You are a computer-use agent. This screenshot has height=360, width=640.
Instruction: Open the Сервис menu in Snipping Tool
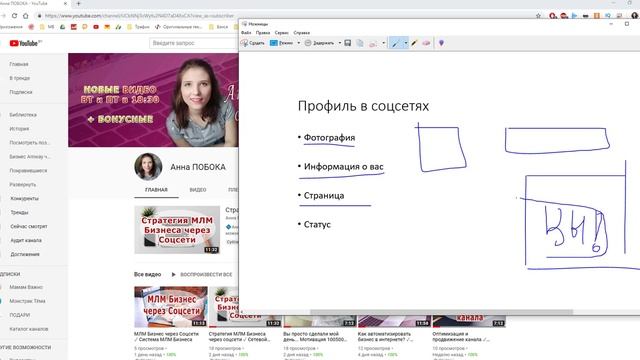pyautogui.click(x=282, y=33)
